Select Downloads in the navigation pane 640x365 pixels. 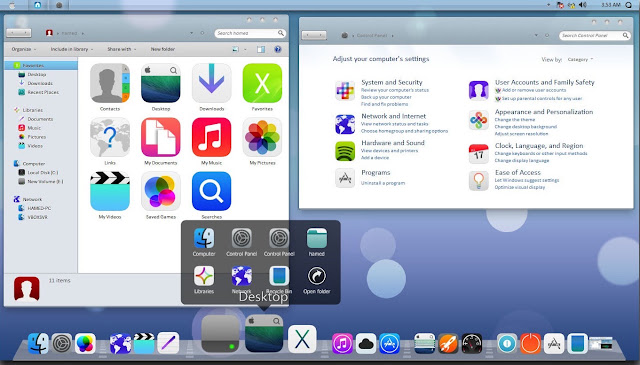[x=40, y=83]
